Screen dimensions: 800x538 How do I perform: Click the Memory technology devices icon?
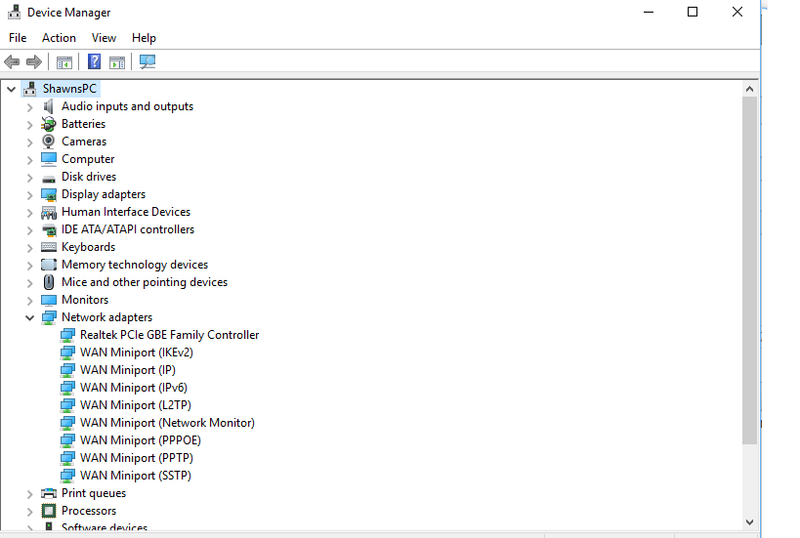pos(48,264)
